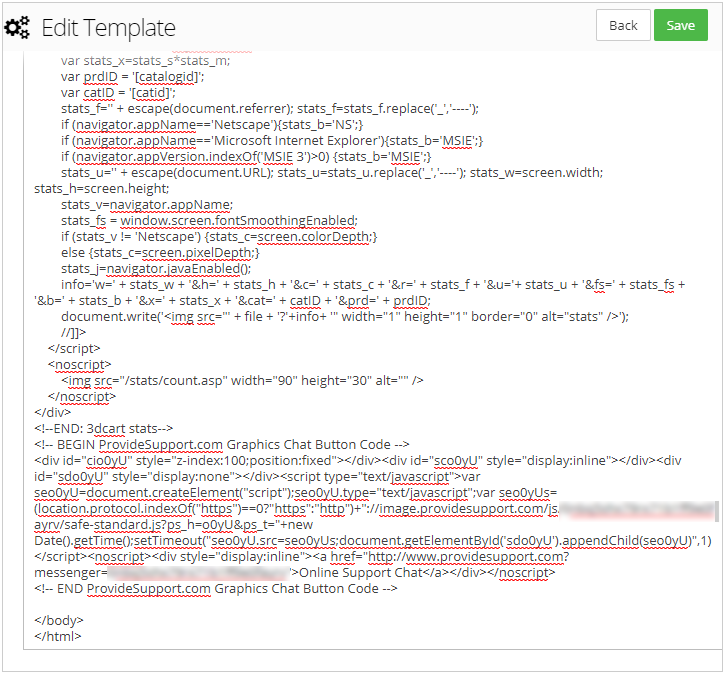Click the closing </script> tag after //]]>
The height and width of the screenshot is (675, 725).
(x=74, y=348)
